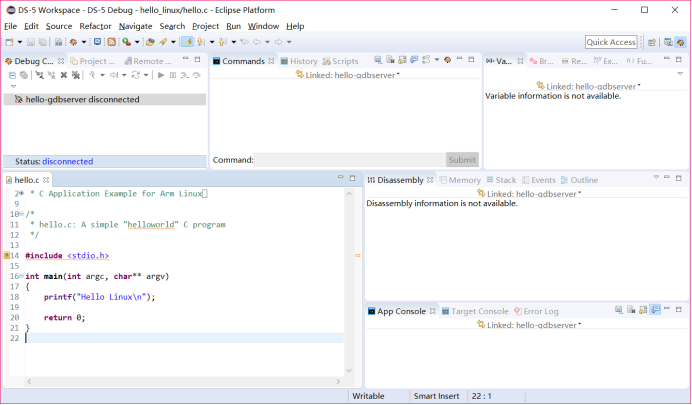692x405 pixels.
Task: Open Linked hello-gdbserver dropdown in App Console
Action: (x=579, y=324)
